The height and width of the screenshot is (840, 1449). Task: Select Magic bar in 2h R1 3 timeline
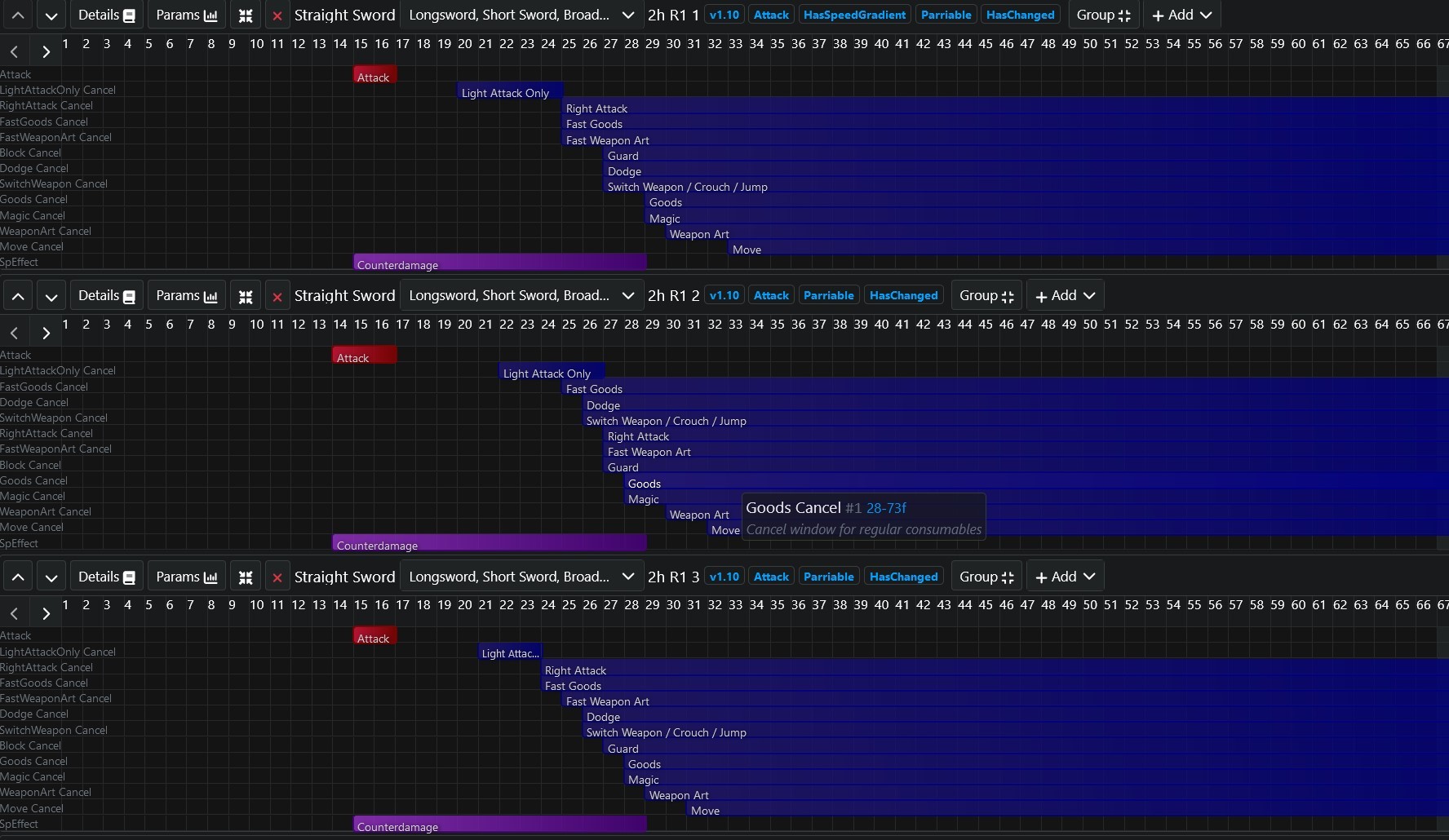click(1037, 779)
